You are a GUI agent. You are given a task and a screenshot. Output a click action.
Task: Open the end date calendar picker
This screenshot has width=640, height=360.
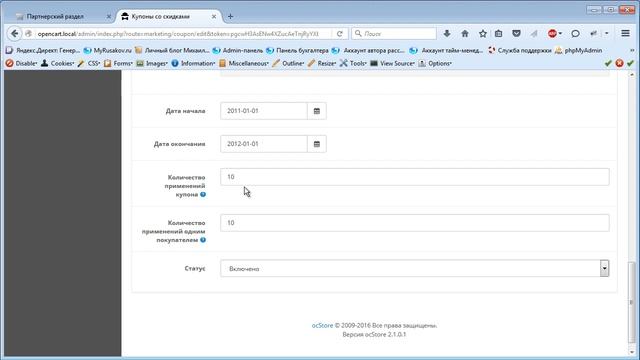(x=317, y=144)
